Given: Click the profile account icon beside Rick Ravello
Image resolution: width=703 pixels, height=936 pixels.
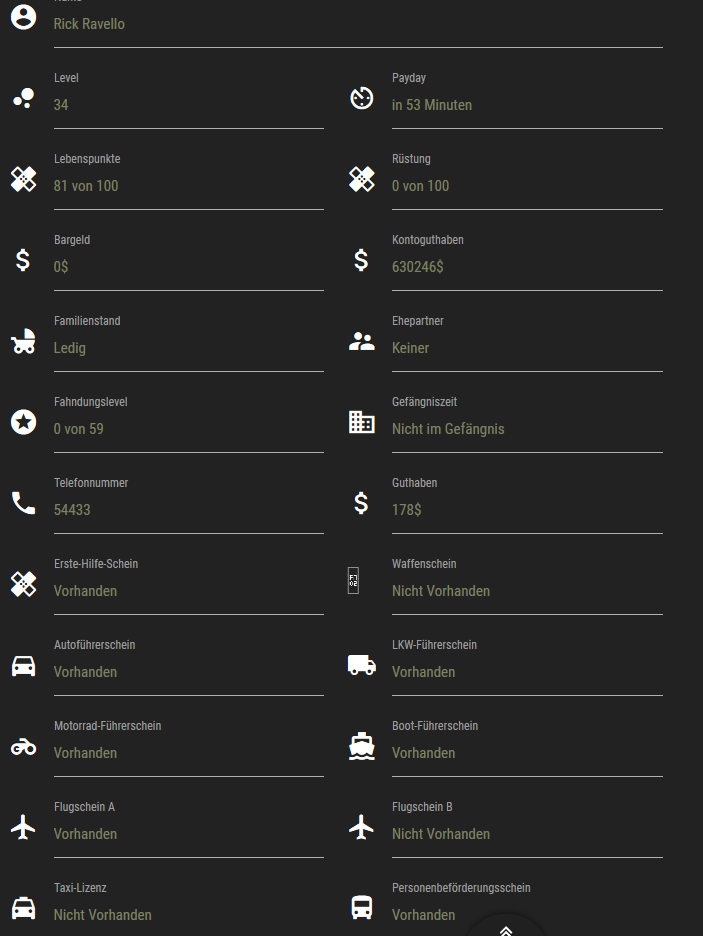Looking at the screenshot, I should point(23,16).
